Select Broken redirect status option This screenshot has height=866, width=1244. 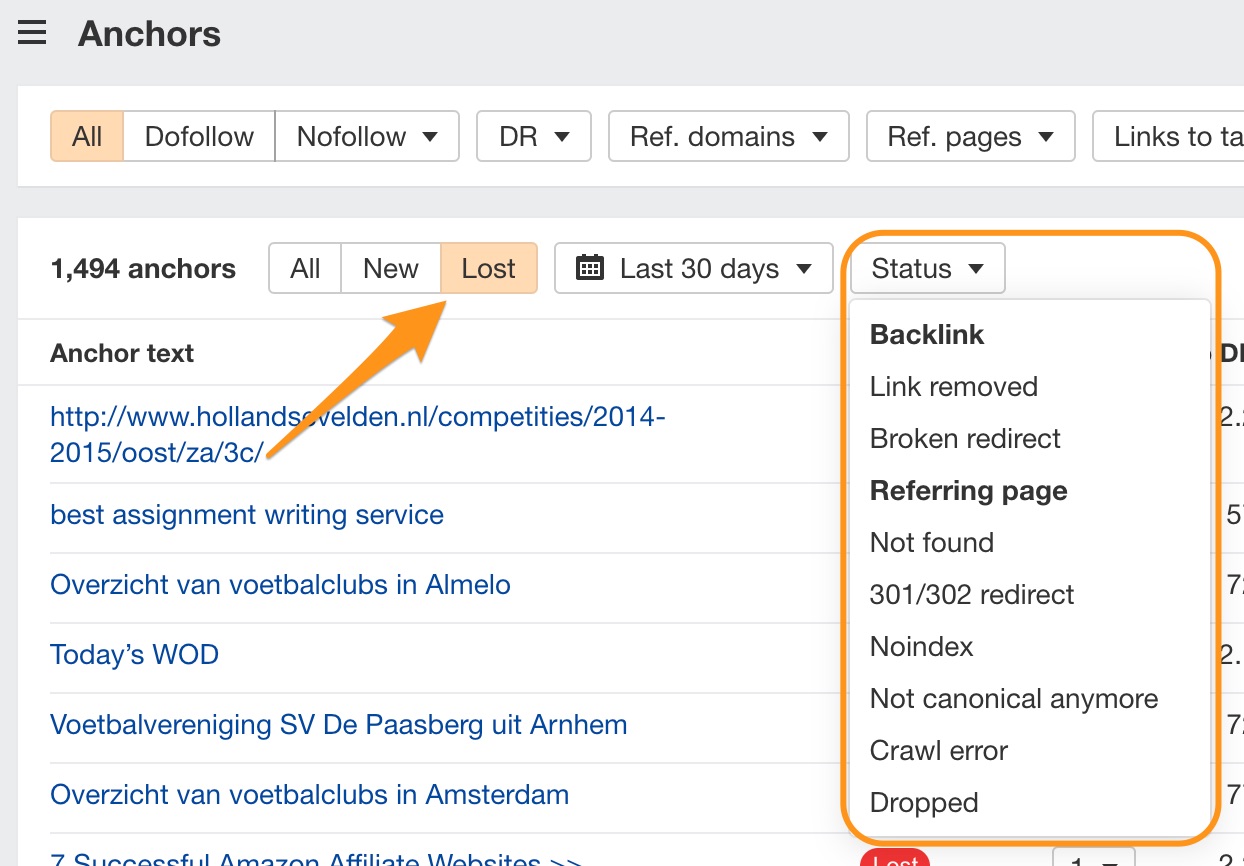965,439
